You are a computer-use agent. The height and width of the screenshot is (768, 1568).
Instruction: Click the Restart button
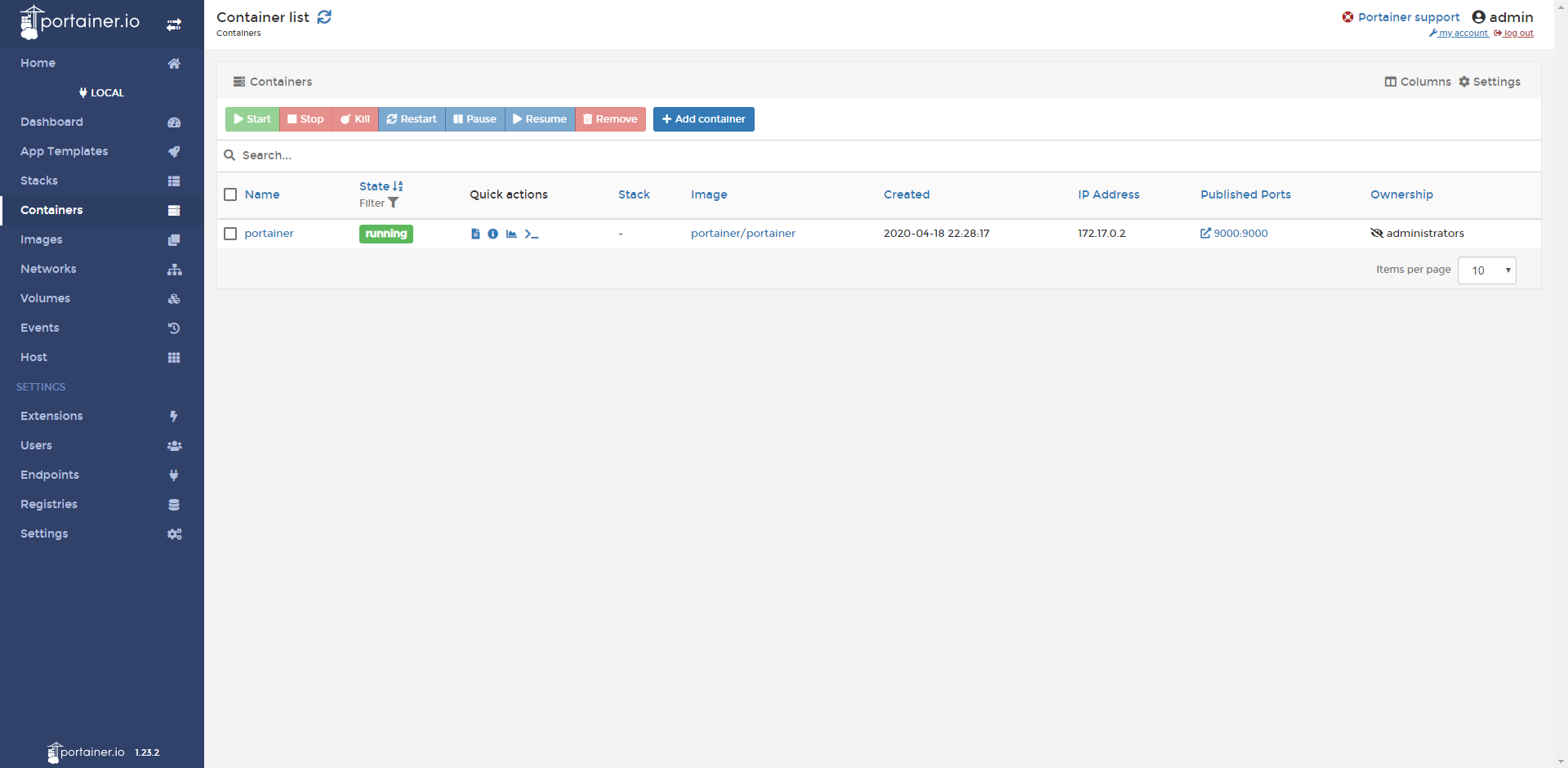coord(412,119)
